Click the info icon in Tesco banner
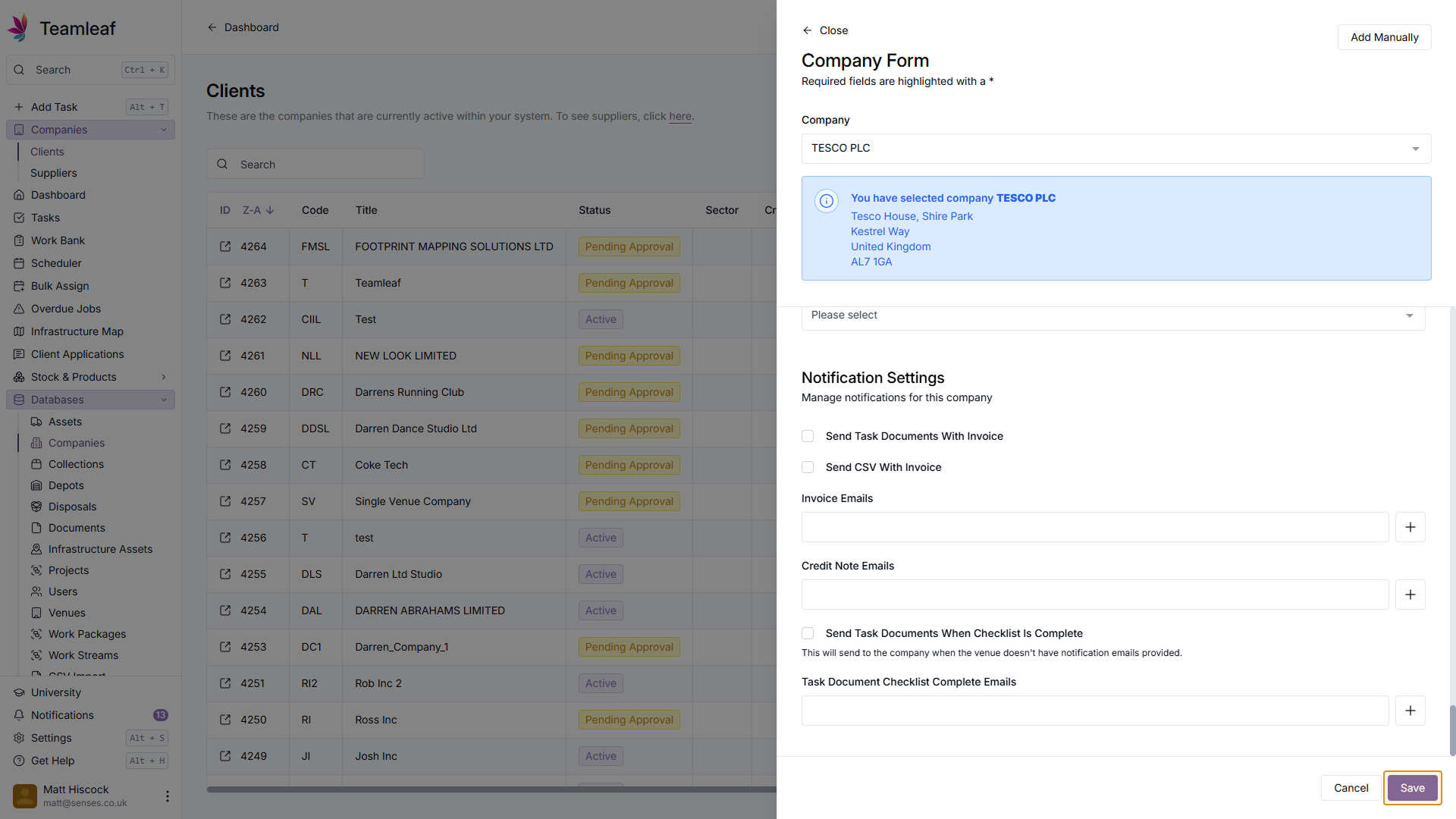Screen dimensions: 1456x819 (x=826, y=201)
